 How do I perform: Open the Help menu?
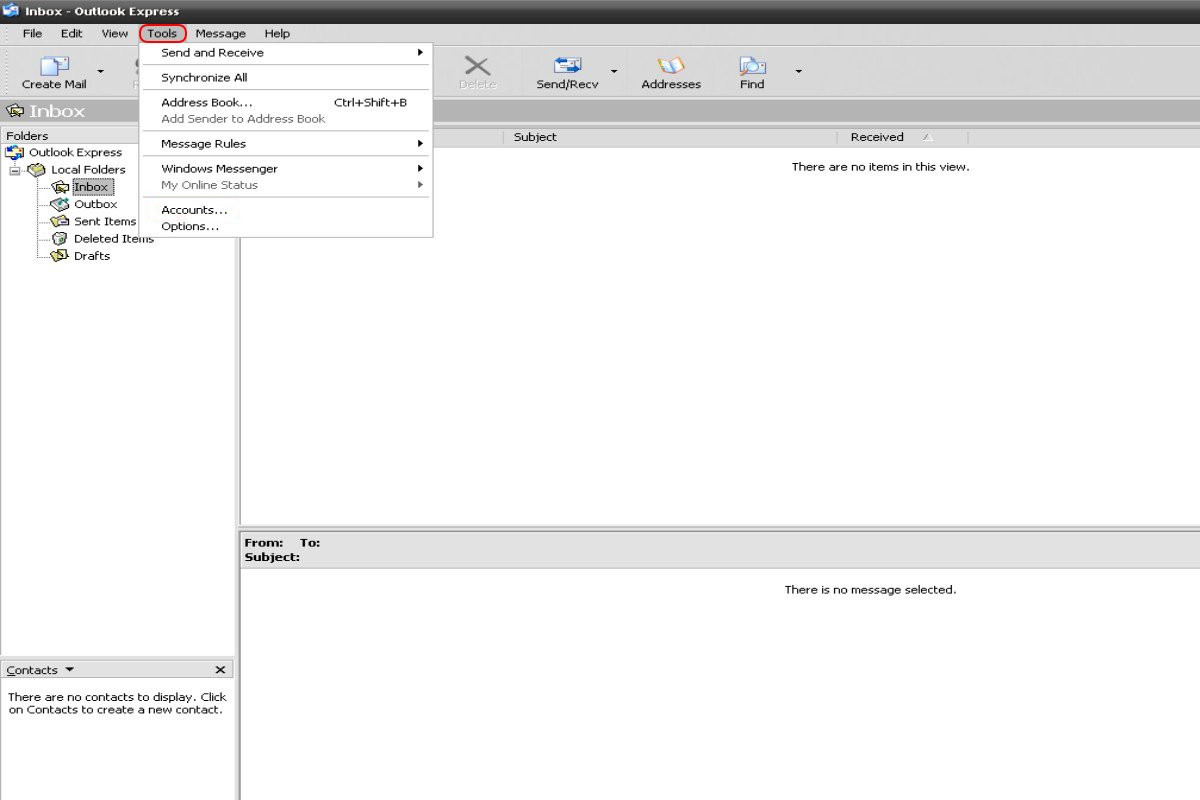[x=277, y=33]
